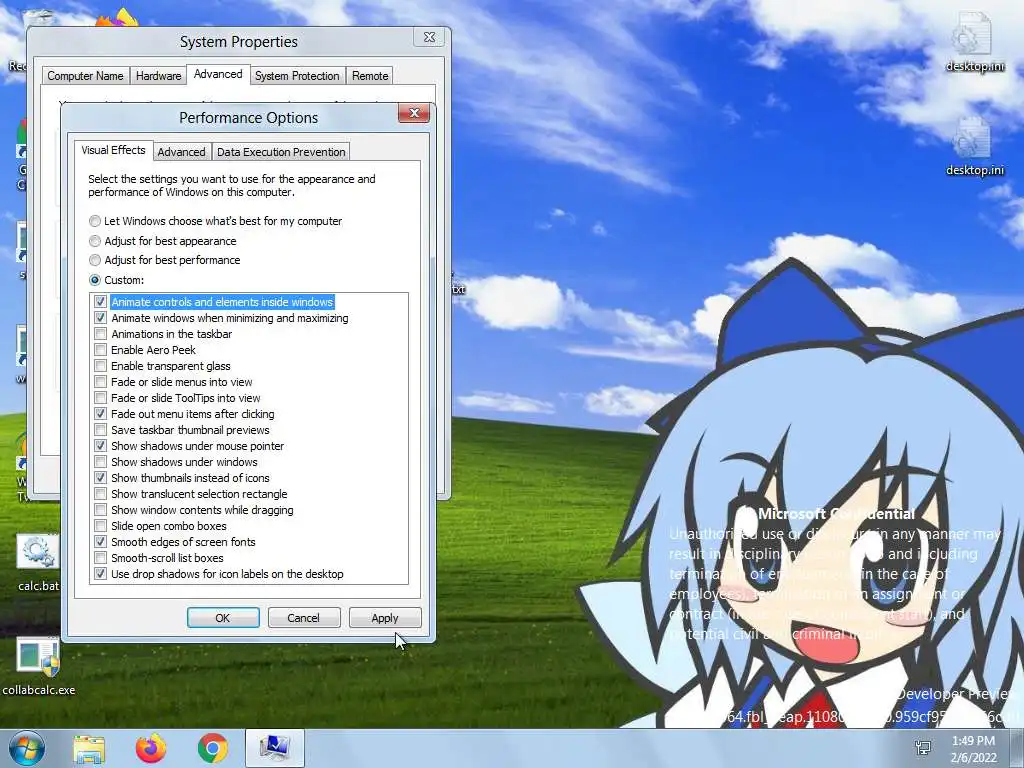1024x768 pixels.
Task: Check Fade or slide menus into view
Action: coord(101,382)
